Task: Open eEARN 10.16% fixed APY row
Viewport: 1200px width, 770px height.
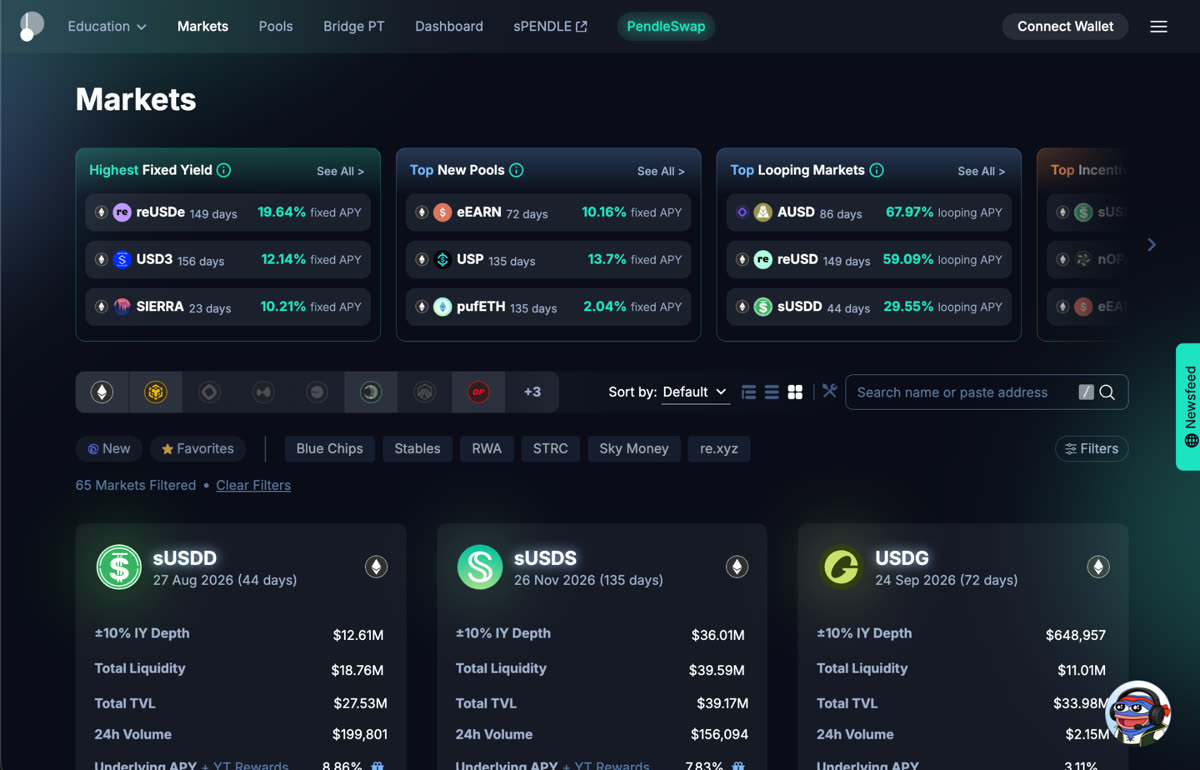Action: click(x=549, y=212)
